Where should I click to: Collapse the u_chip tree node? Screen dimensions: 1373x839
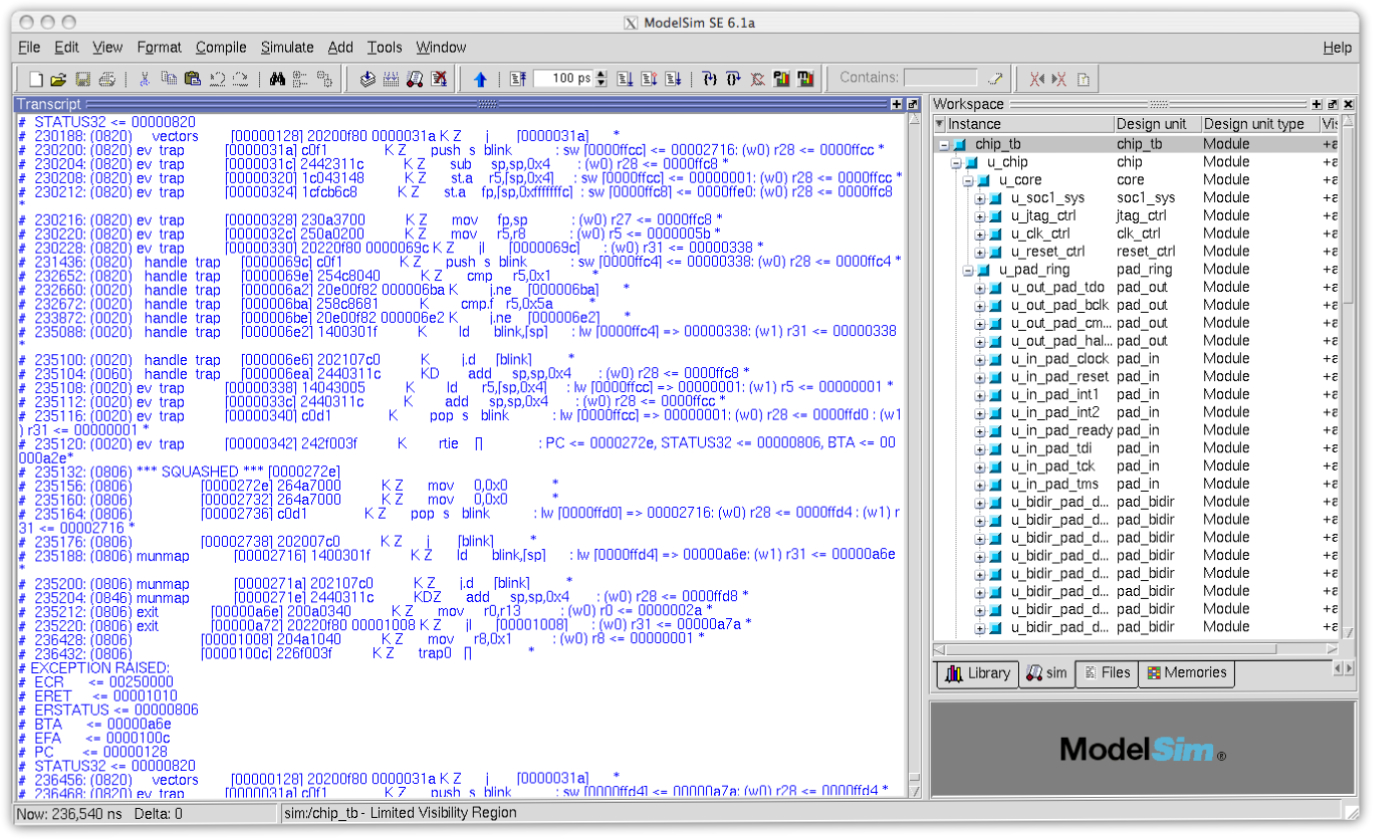tap(955, 162)
